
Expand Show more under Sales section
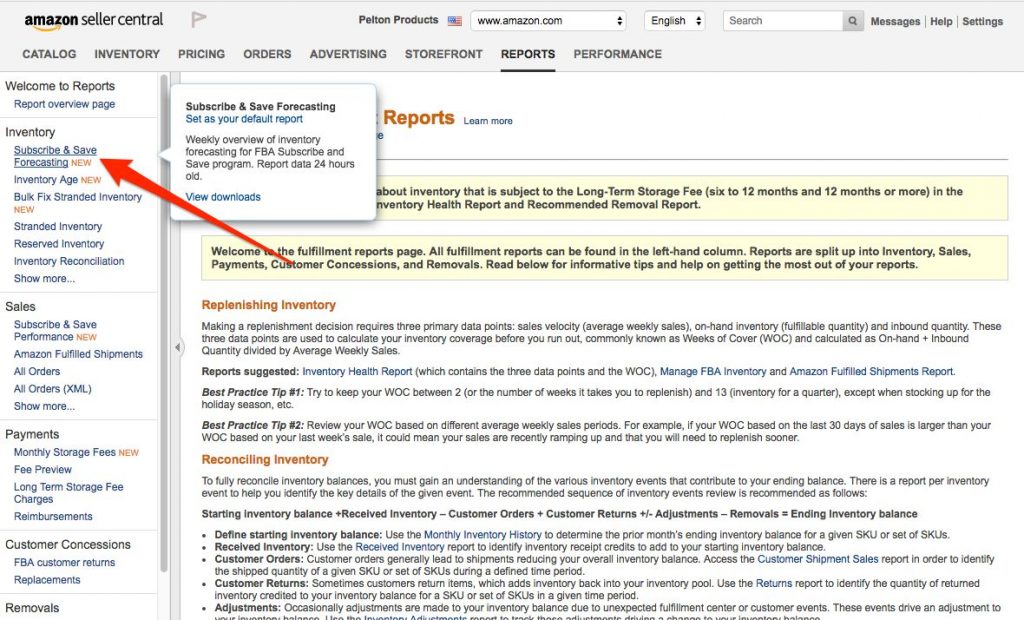coord(44,406)
